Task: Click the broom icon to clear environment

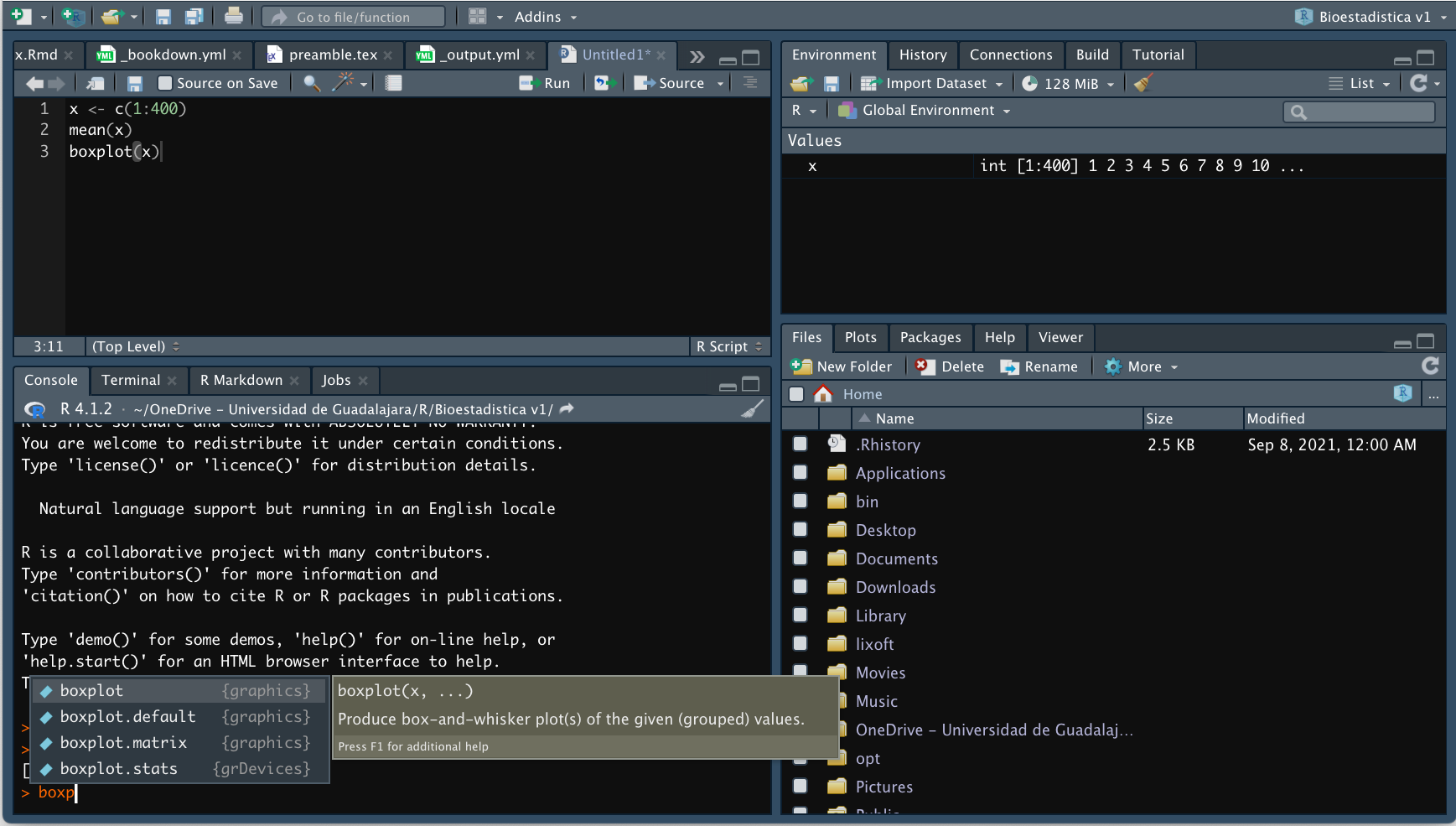Action: pyautogui.click(x=1143, y=83)
